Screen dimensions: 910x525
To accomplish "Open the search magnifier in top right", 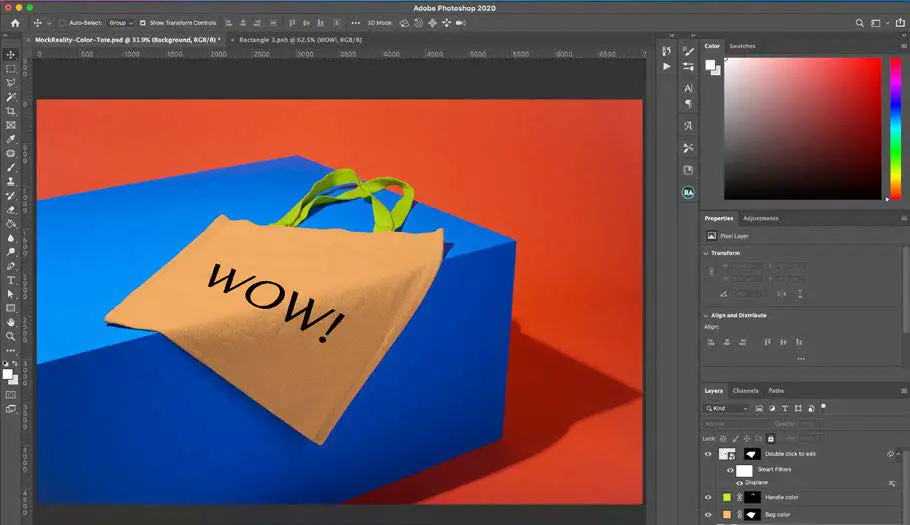I will point(860,23).
